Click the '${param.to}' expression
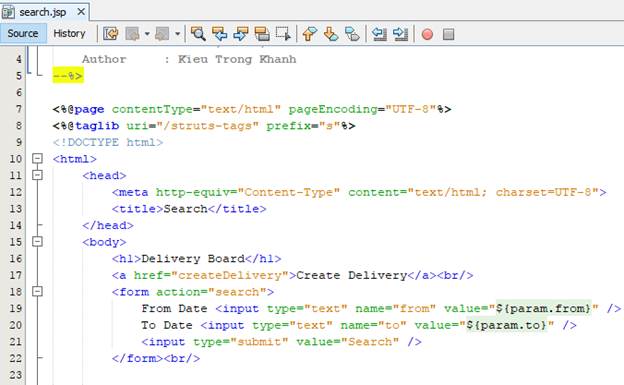 (506, 325)
